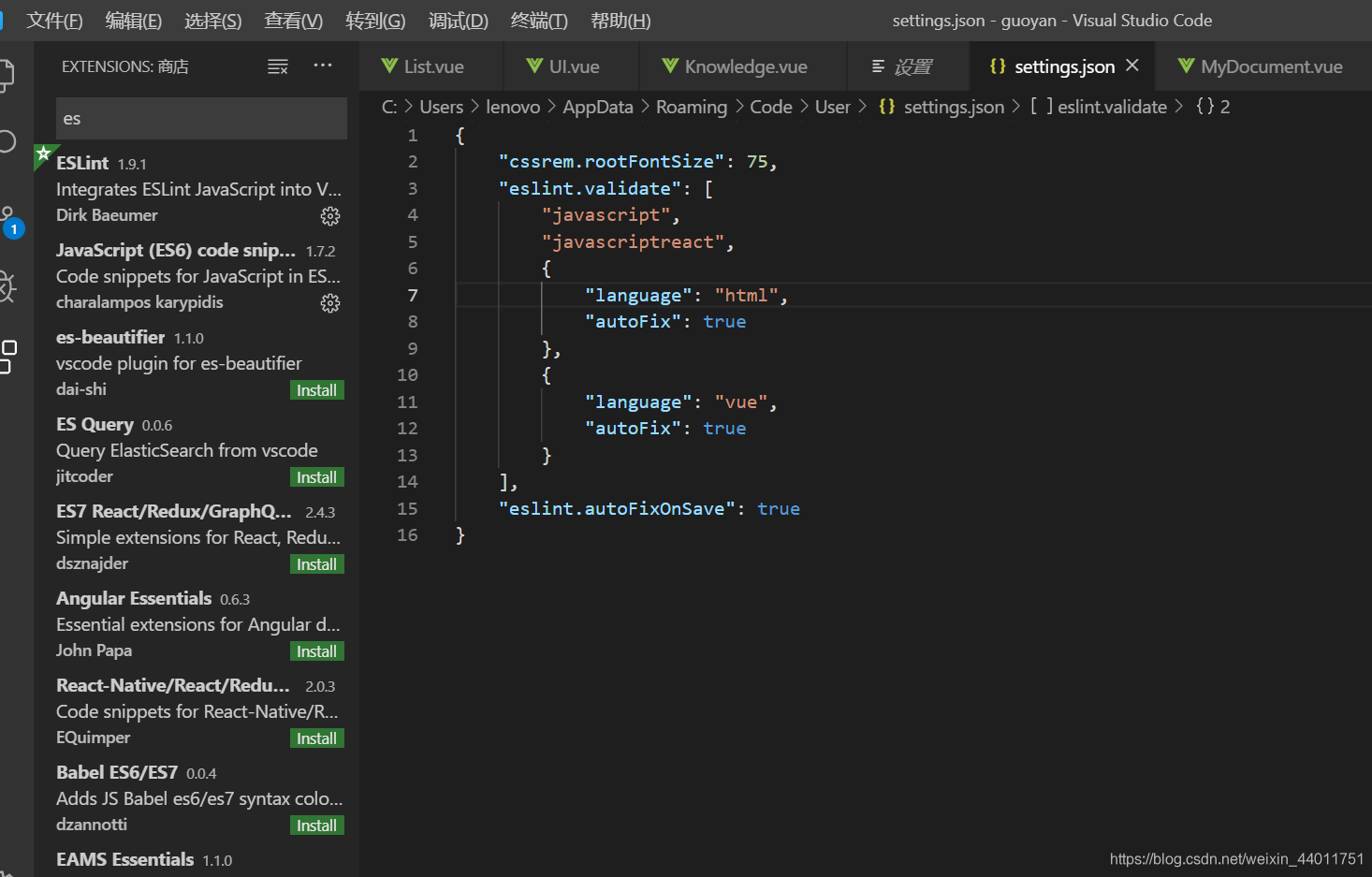The height and width of the screenshot is (877, 1372).
Task: Install the ES7 React/Redux/GraphQL extension
Action: [x=317, y=564]
